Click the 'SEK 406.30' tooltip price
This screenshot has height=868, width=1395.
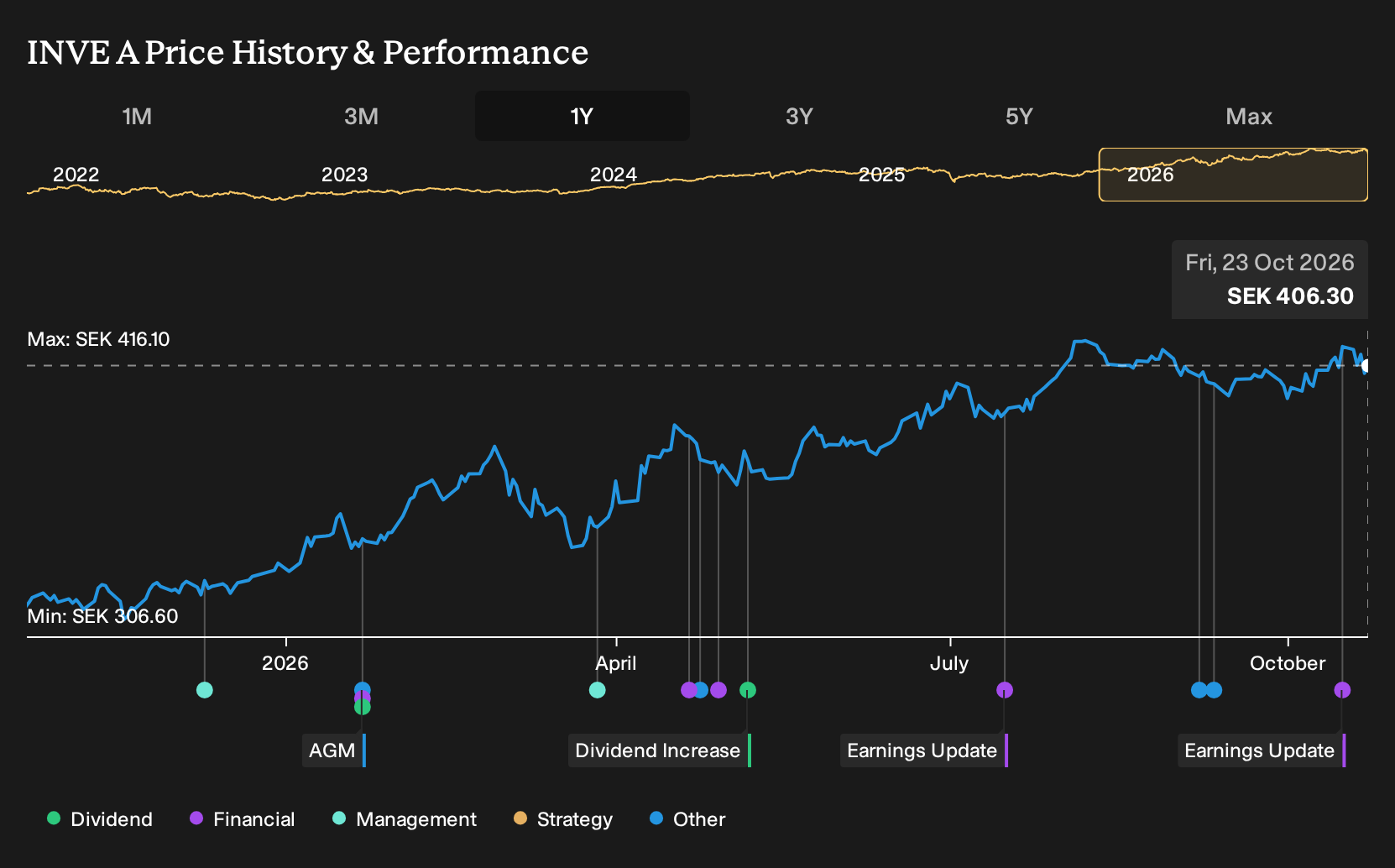1290,296
